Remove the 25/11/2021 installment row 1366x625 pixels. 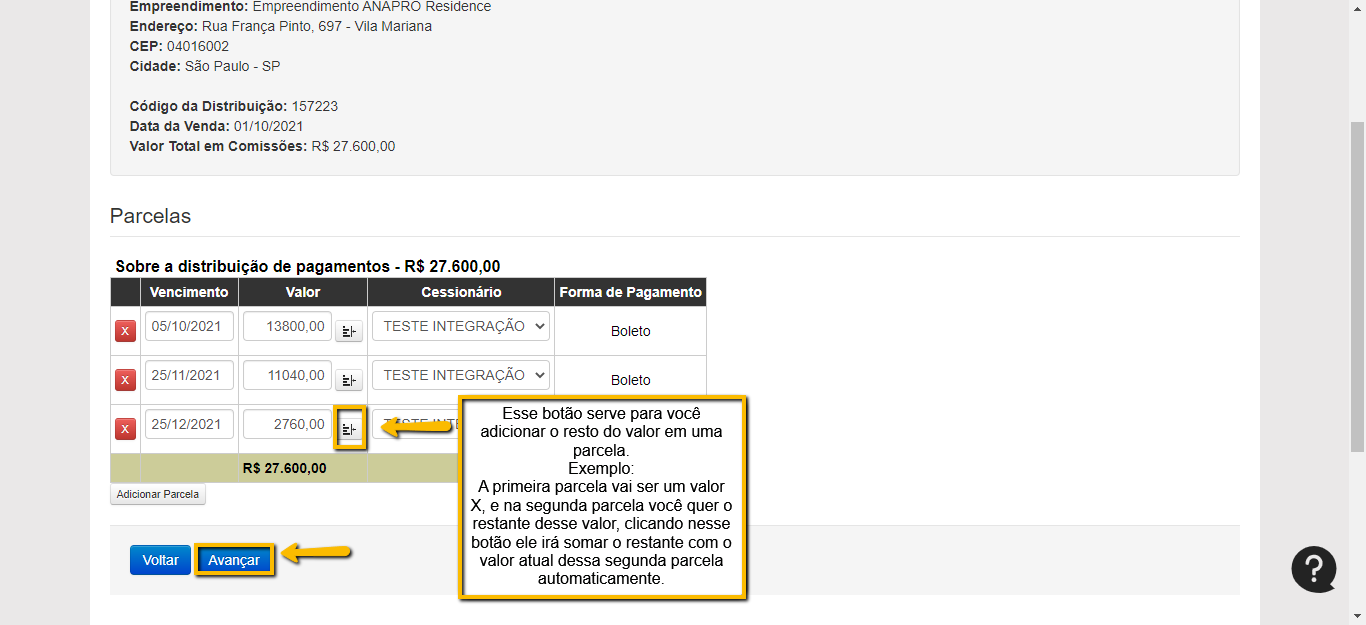tap(125, 380)
